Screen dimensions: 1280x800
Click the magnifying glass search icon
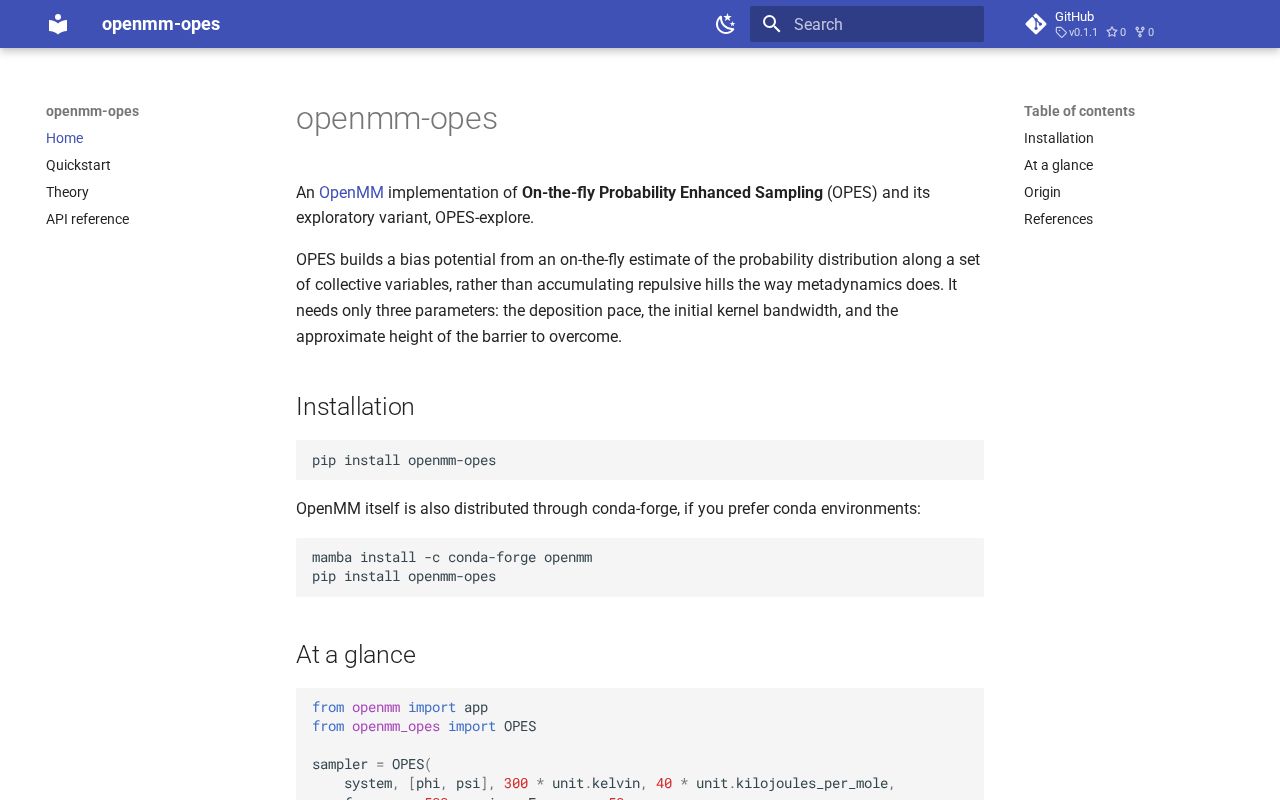point(771,24)
